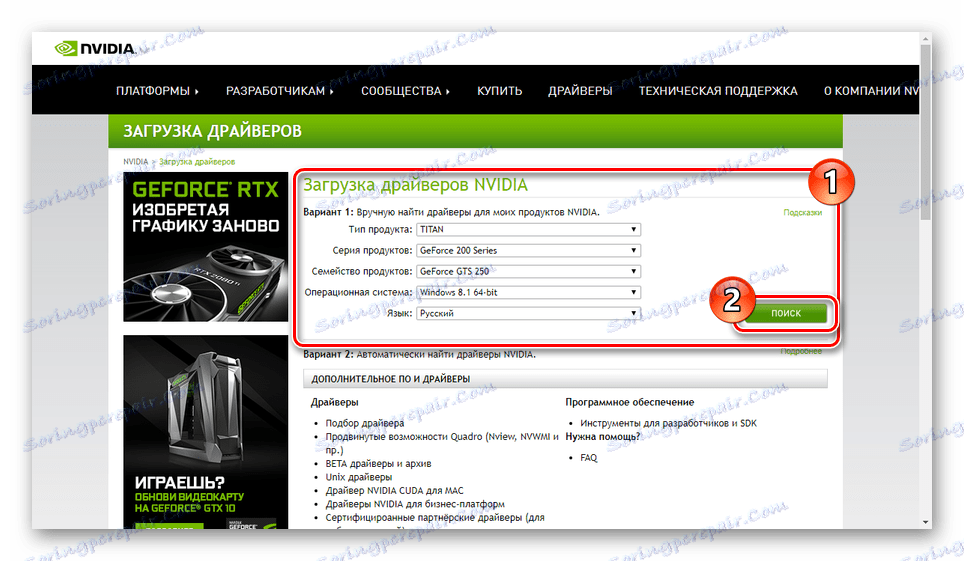Open О КОМПАНИИ NVIDIA nav item
The width and height of the screenshot is (964, 561).
point(871,91)
